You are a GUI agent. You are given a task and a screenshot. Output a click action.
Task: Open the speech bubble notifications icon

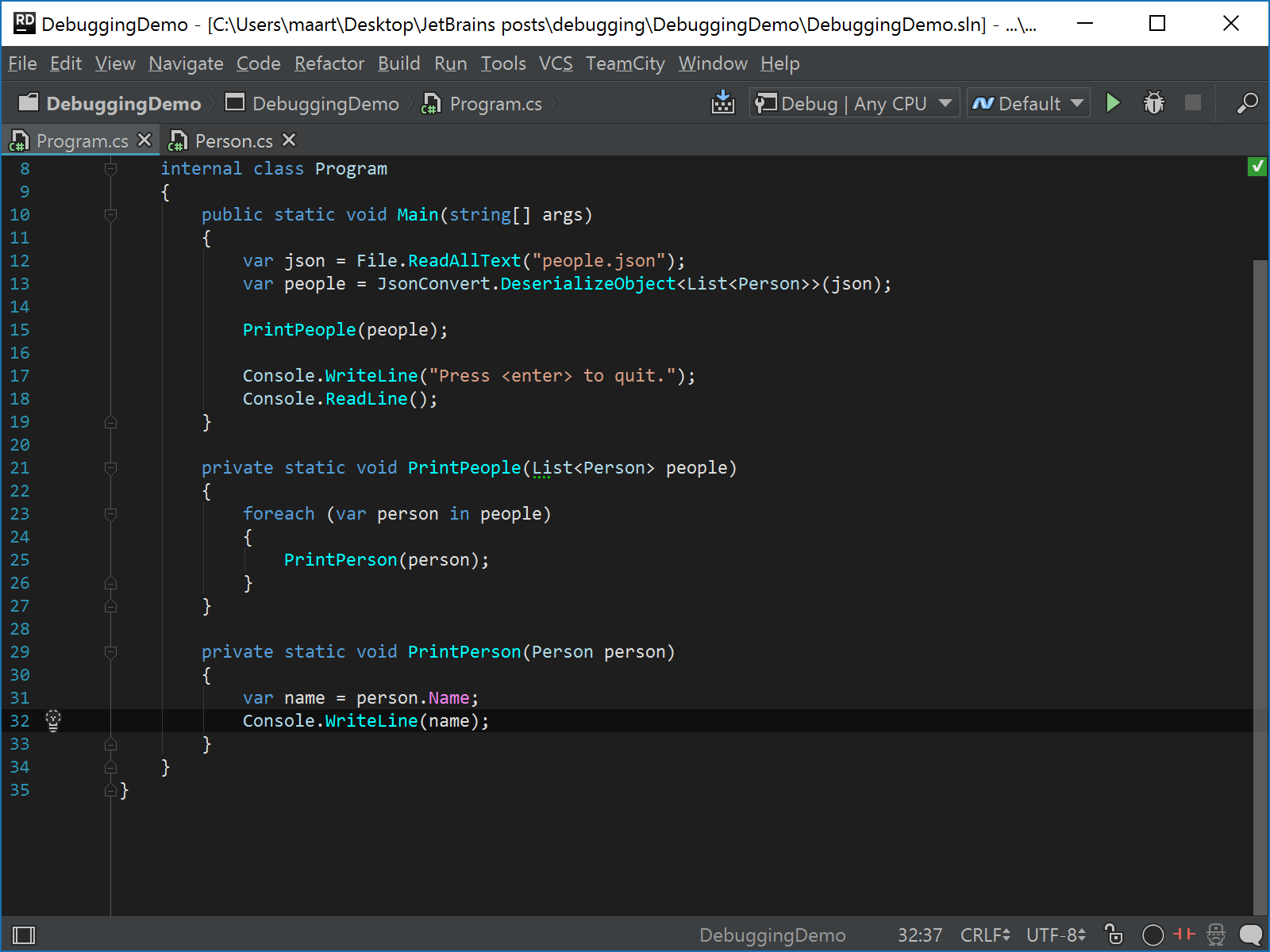tap(1250, 935)
